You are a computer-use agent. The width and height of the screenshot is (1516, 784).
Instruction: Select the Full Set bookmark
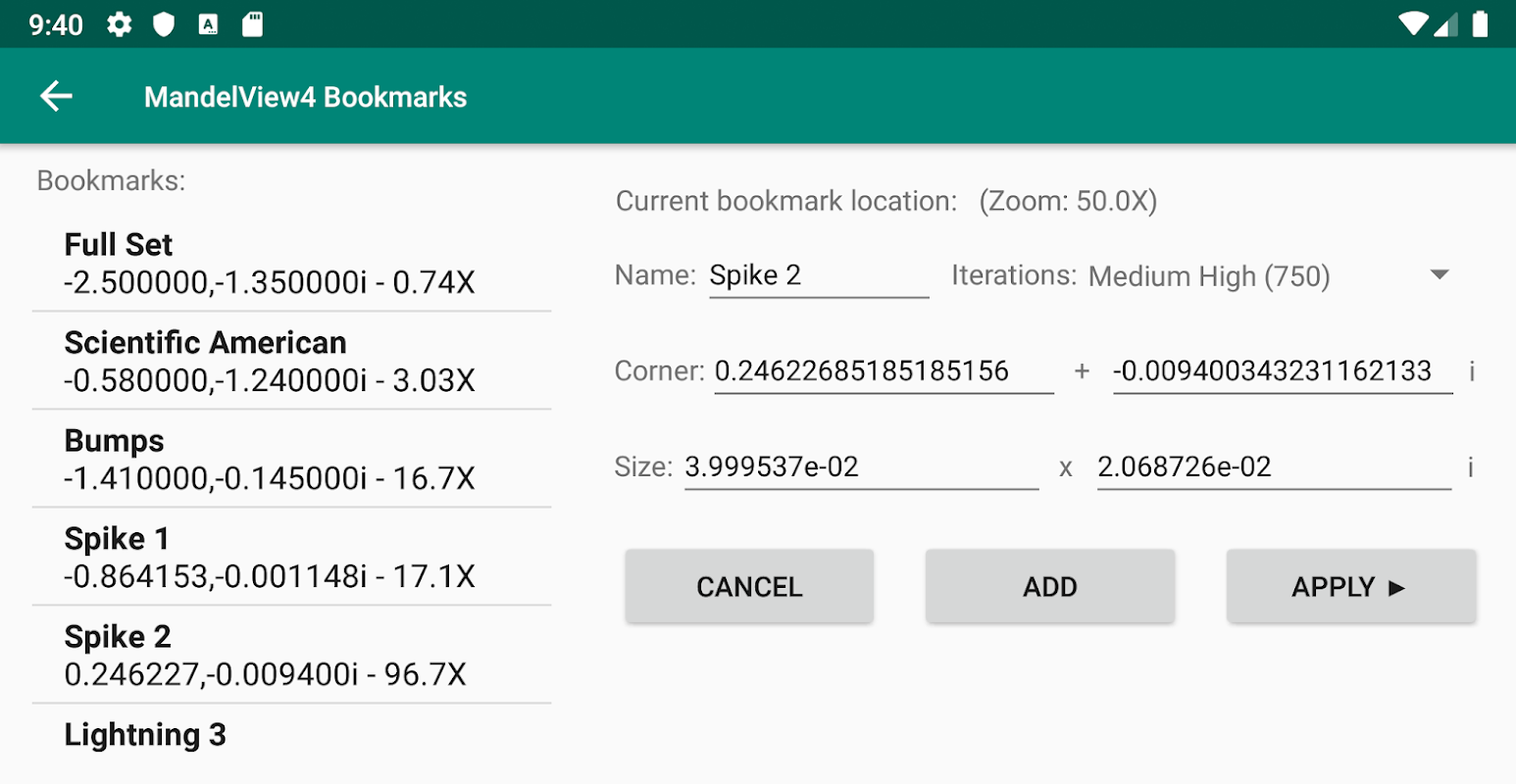point(291,263)
